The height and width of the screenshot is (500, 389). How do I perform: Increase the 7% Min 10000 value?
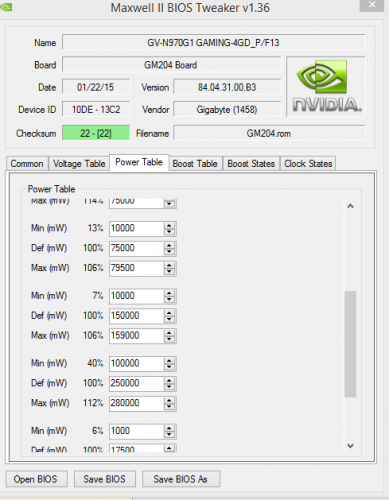169,293
